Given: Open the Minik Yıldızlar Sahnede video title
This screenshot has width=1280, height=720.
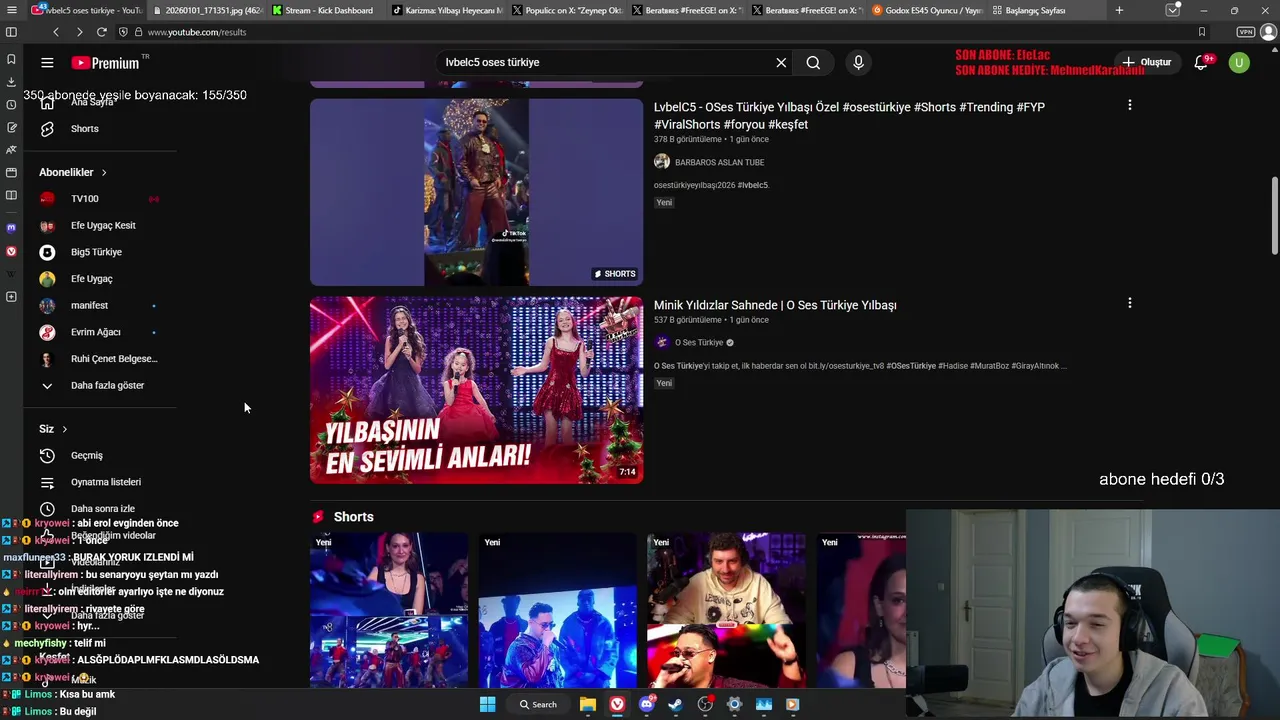Looking at the screenshot, I should 775,305.
